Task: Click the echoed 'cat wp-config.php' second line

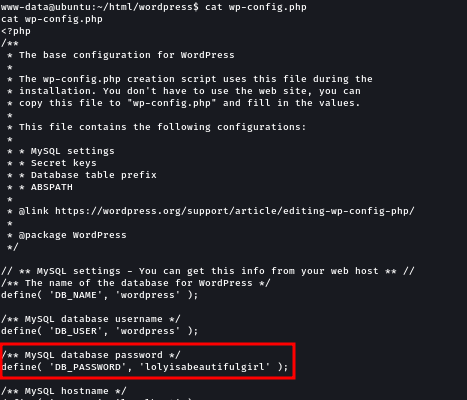Action: tap(52, 19)
